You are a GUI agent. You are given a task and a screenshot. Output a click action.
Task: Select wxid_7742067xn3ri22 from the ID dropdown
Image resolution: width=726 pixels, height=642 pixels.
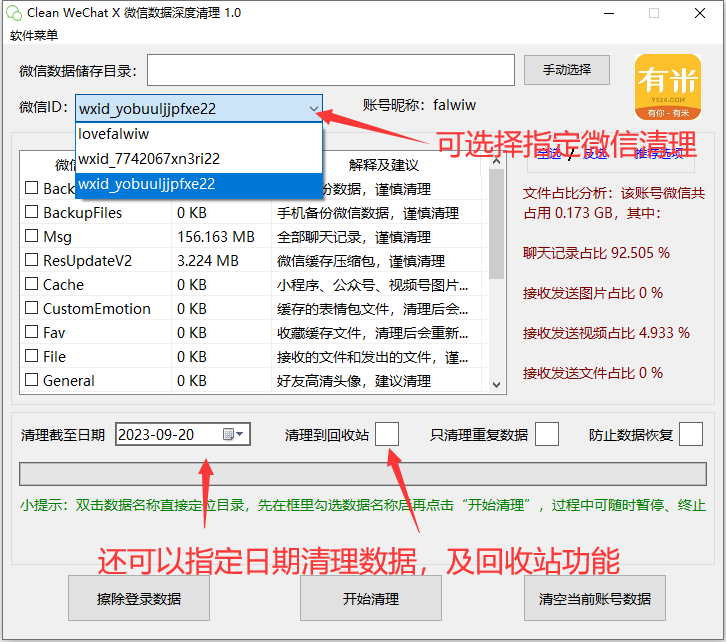(x=199, y=159)
